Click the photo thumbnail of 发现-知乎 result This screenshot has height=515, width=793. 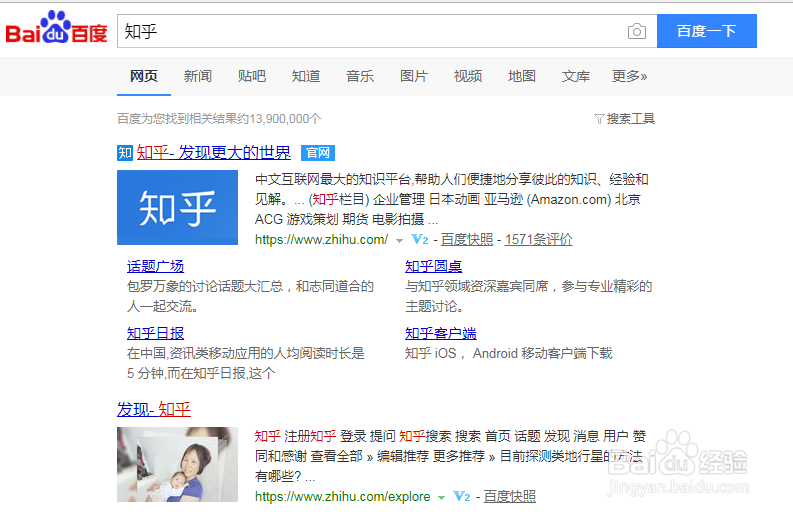[x=178, y=464]
